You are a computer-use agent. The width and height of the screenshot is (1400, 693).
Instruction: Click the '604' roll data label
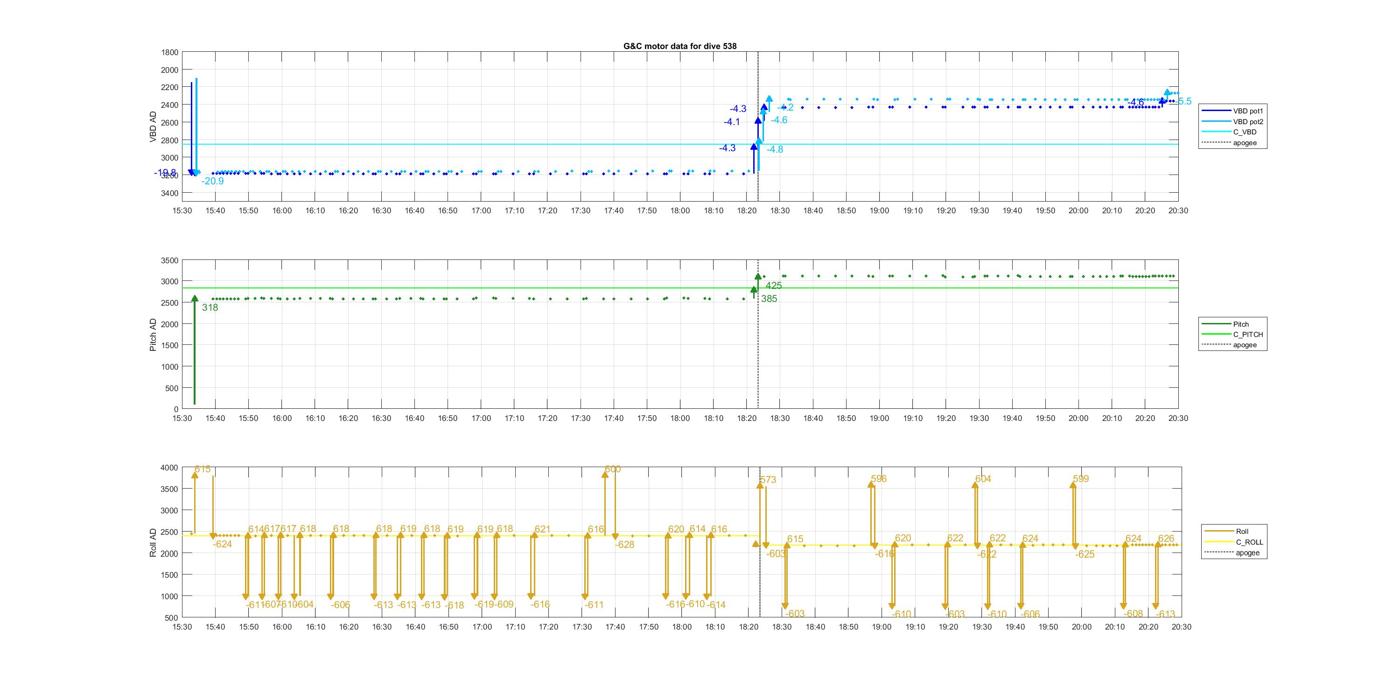pos(983,480)
